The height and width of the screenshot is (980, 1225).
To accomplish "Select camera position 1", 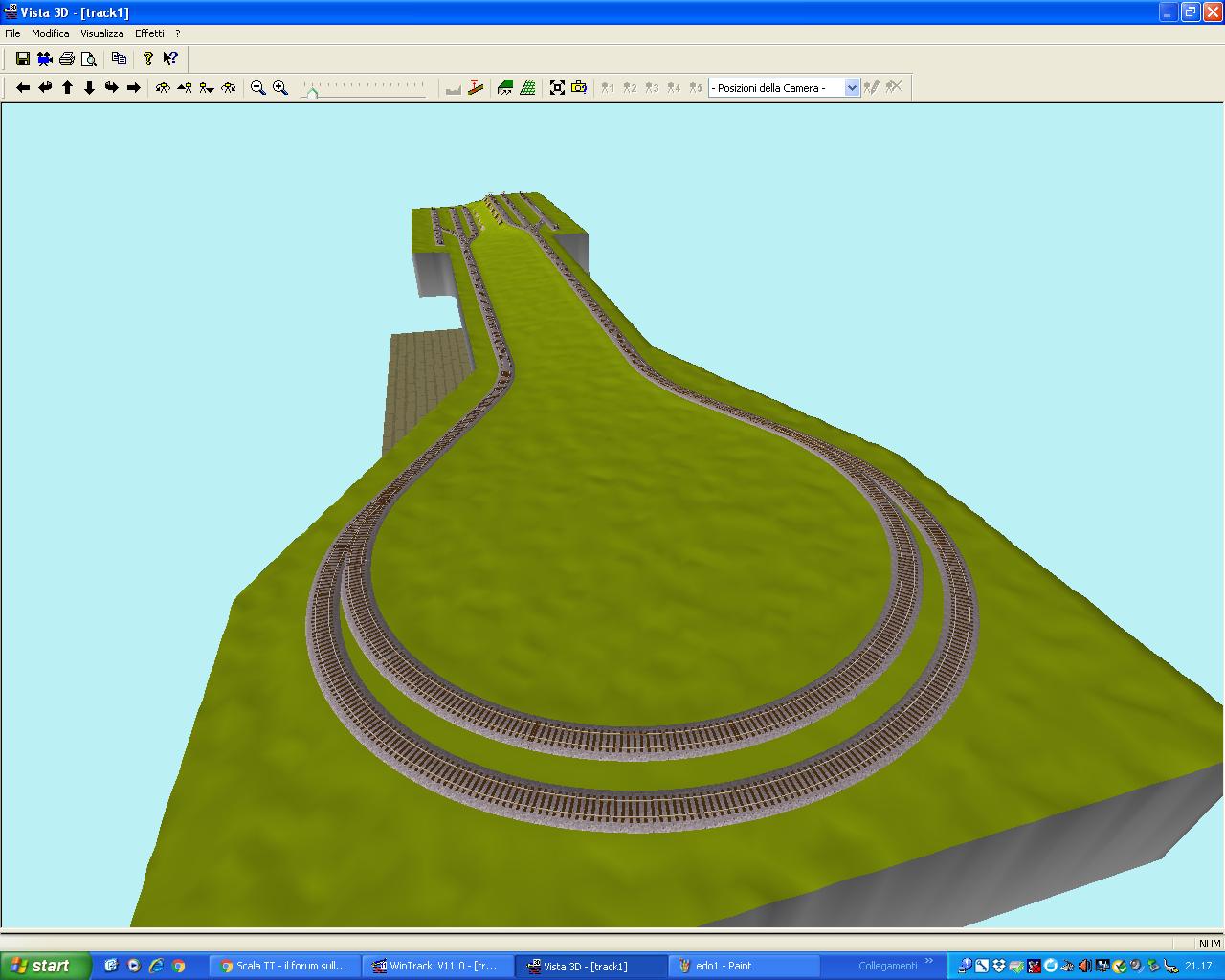I will click(x=608, y=87).
